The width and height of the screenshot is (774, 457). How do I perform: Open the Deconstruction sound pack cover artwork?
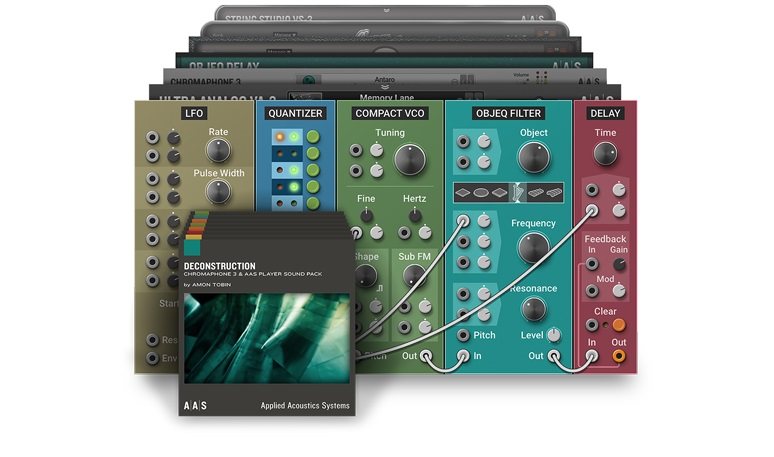(x=267, y=339)
